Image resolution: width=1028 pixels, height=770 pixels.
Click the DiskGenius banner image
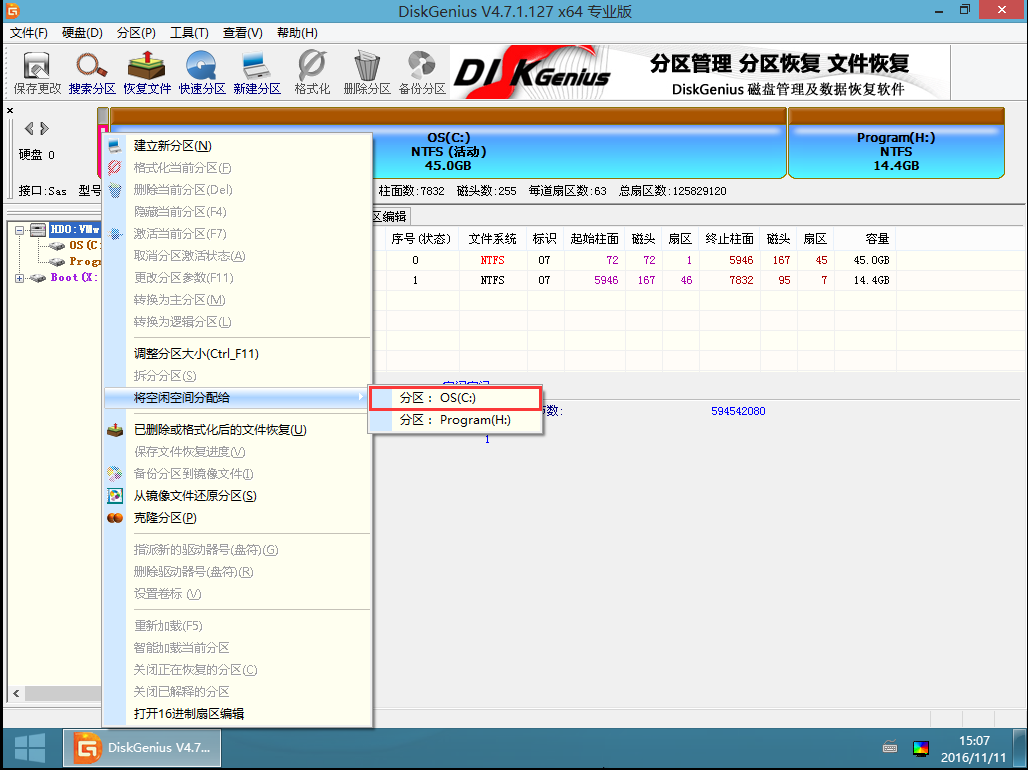[700, 73]
